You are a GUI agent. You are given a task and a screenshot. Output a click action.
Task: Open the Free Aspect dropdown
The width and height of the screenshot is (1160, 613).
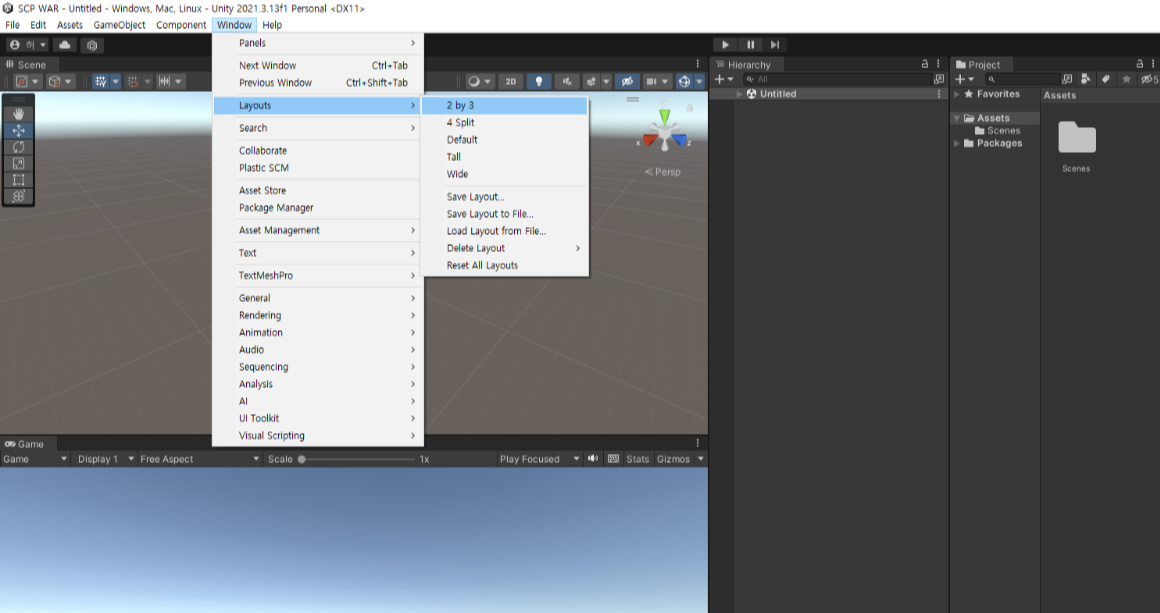[200, 459]
